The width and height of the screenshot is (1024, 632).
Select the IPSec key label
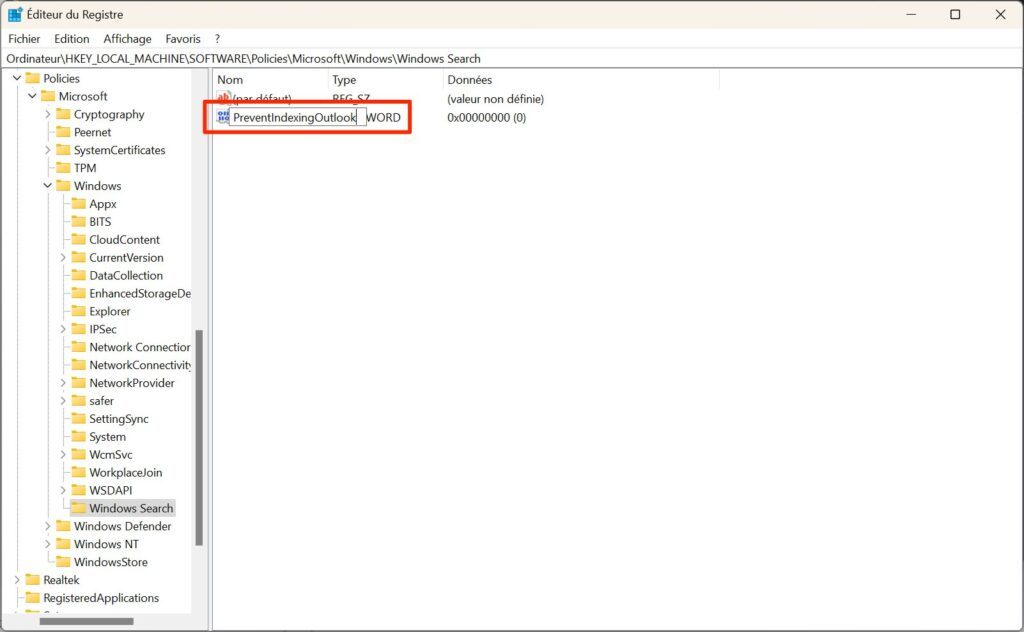coord(103,329)
